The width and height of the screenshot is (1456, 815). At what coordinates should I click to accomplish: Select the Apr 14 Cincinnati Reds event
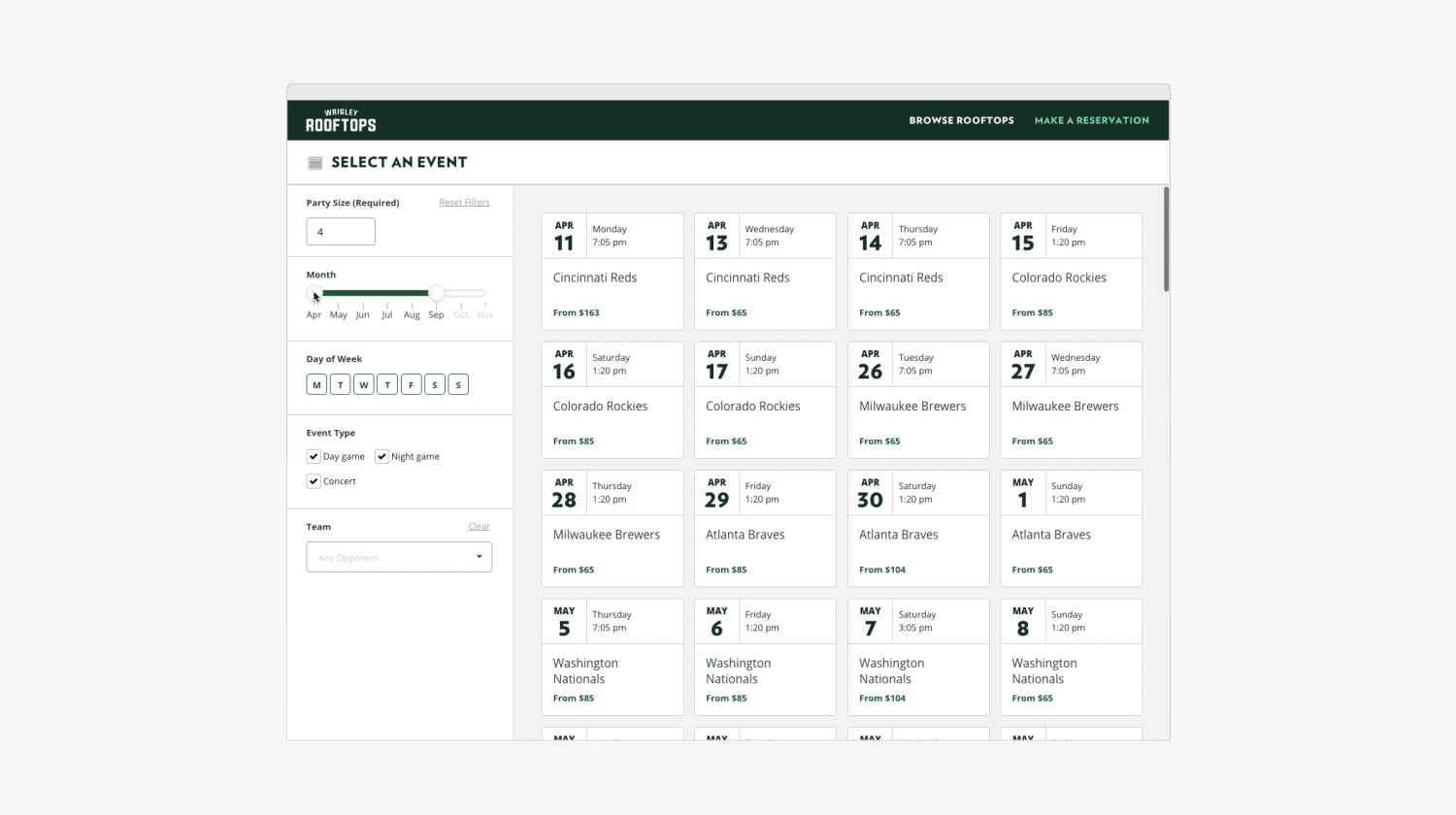[918, 272]
